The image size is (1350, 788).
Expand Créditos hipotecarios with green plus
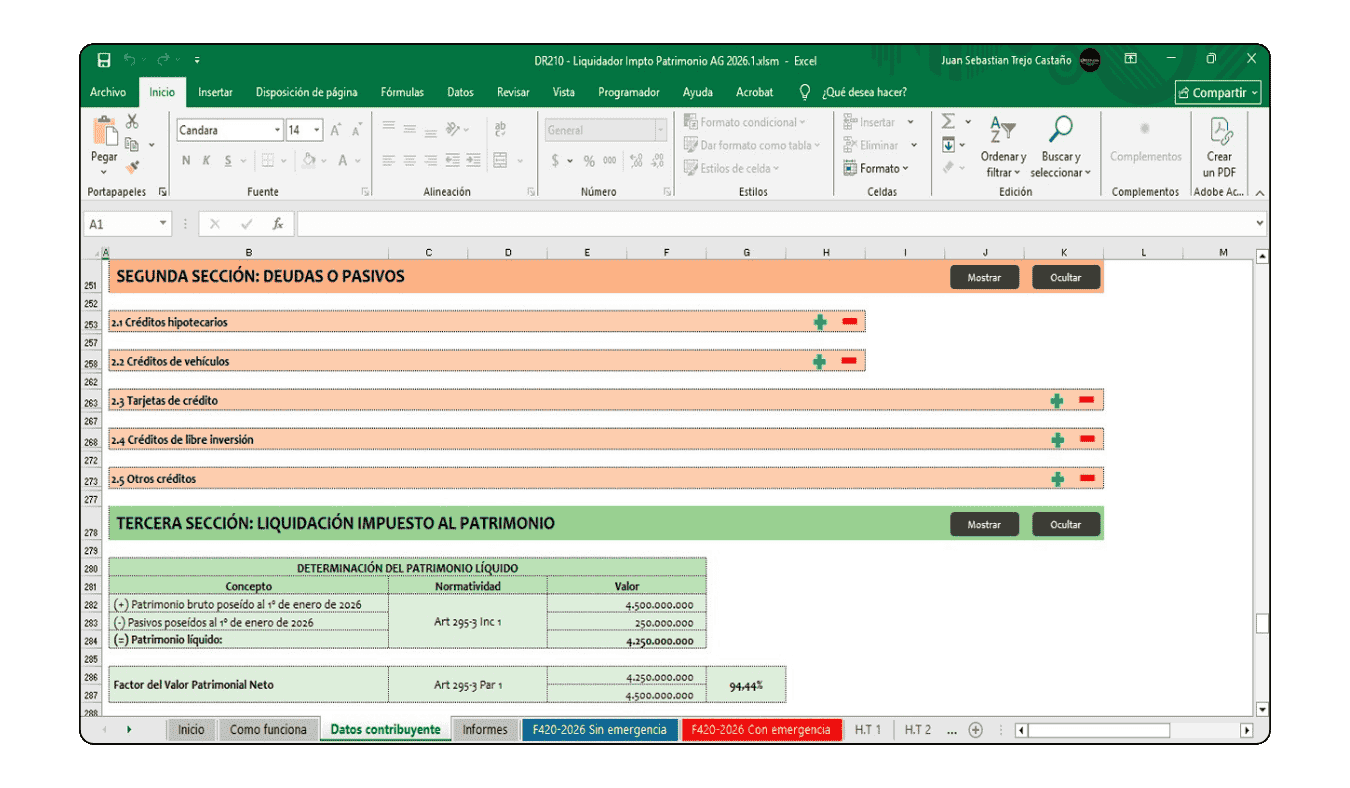[x=820, y=322]
